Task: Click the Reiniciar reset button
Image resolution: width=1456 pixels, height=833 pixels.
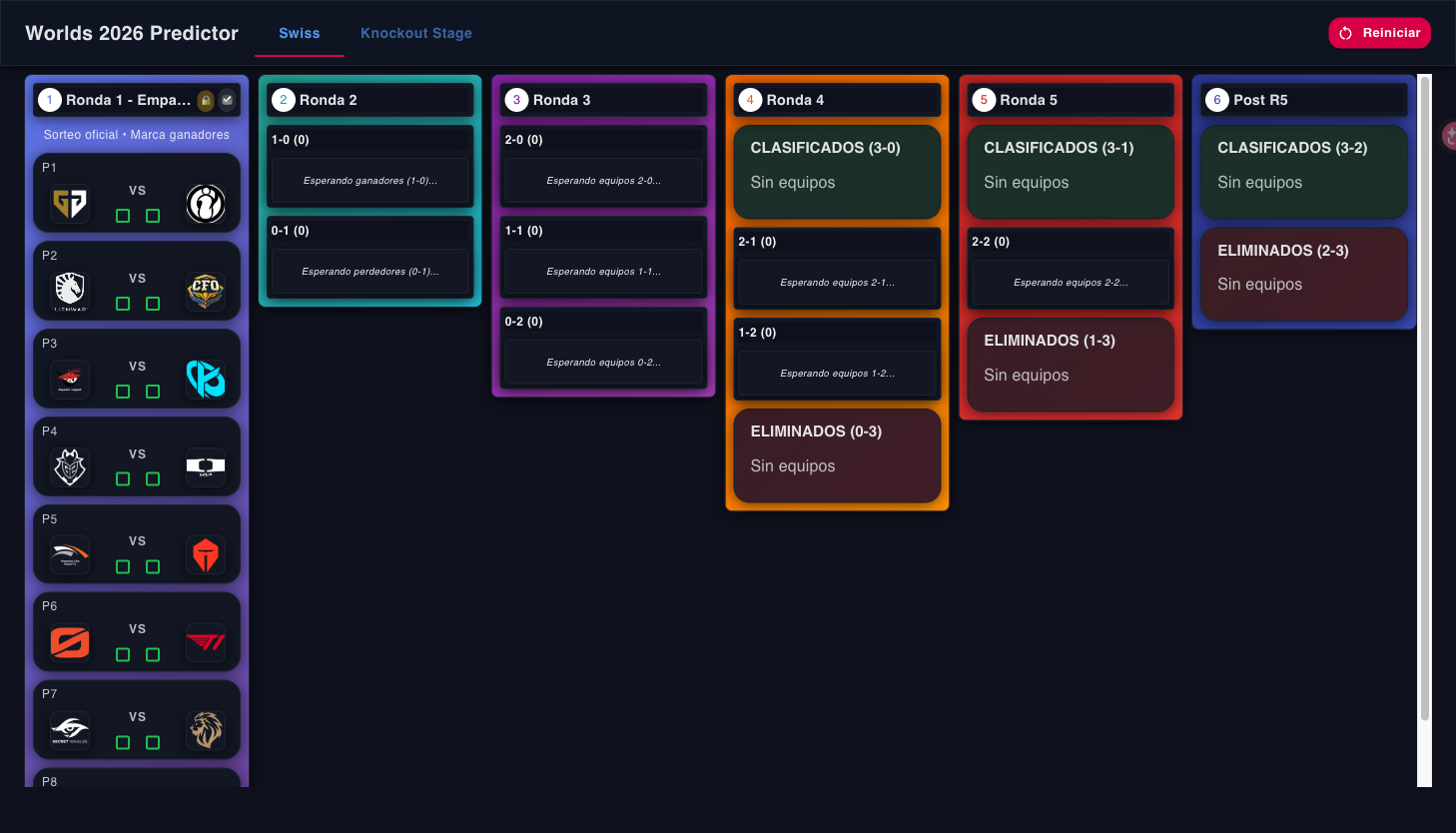Action: point(1380,33)
